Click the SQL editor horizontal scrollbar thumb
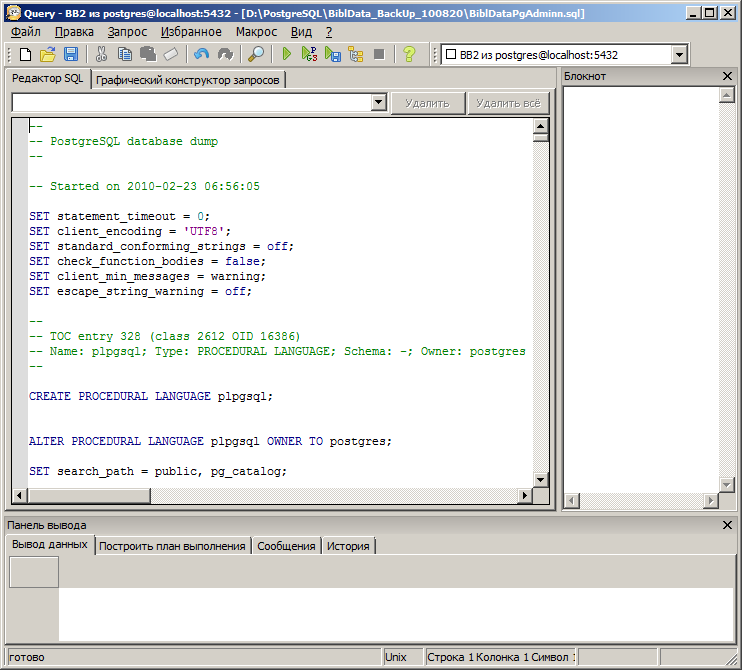Viewport: 742px width, 670px height. (89, 495)
